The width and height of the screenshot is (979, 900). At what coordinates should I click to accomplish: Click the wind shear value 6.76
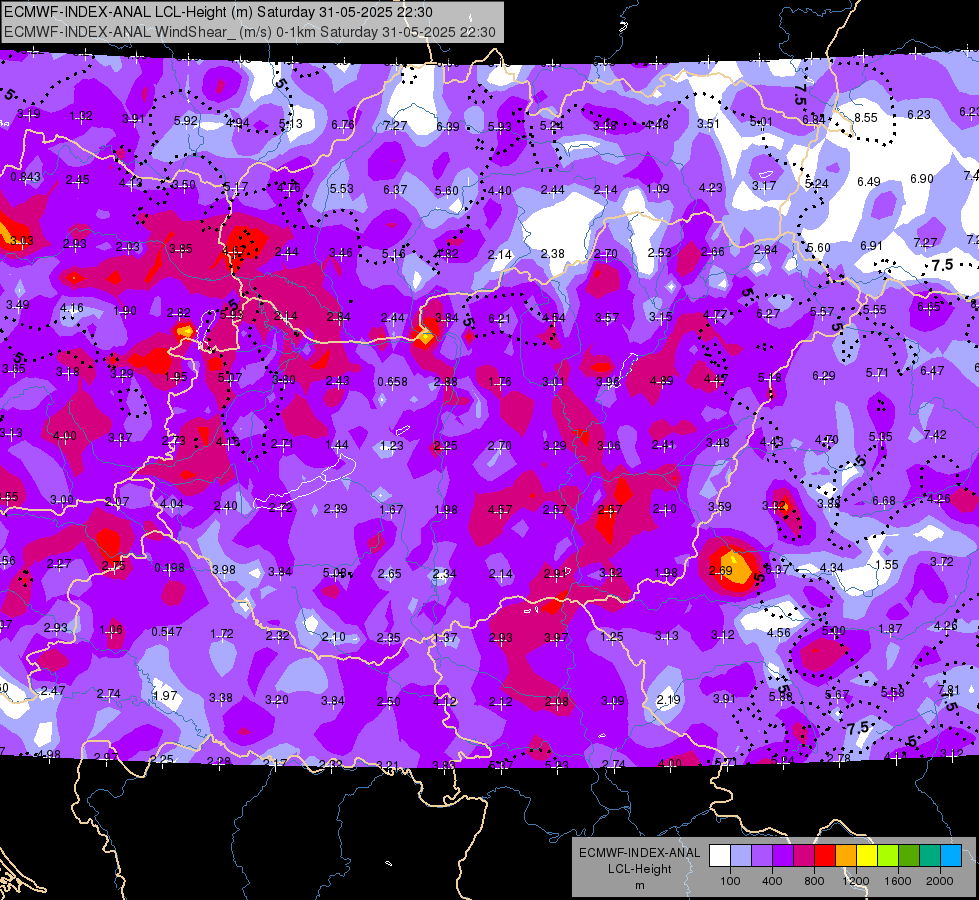pyautogui.click(x=343, y=125)
